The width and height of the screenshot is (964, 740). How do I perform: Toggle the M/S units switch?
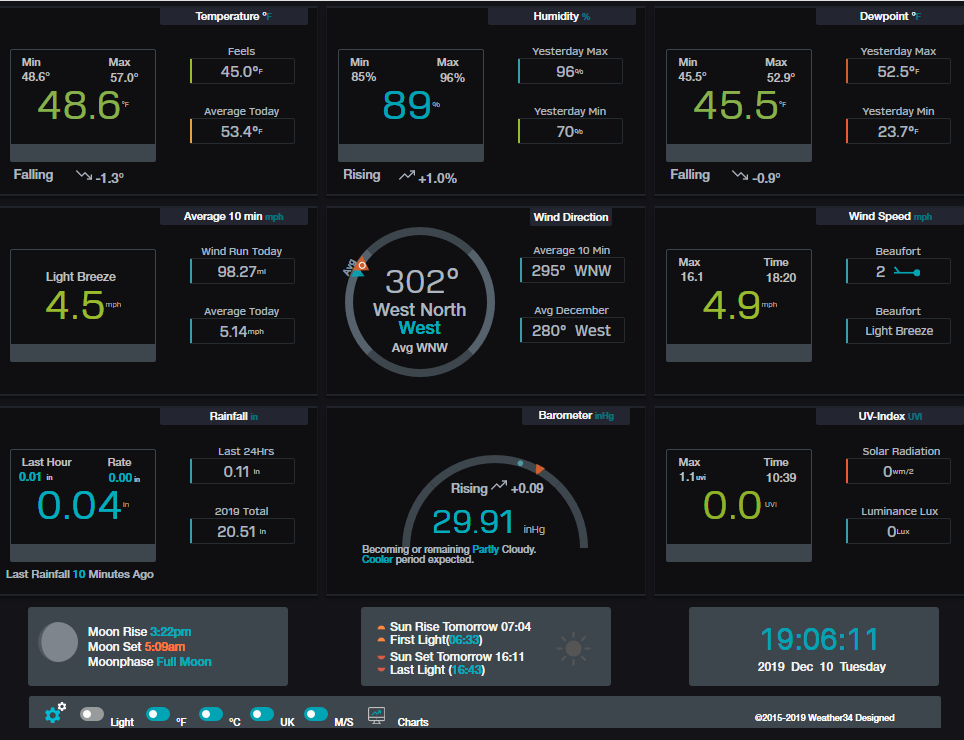point(316,714)
